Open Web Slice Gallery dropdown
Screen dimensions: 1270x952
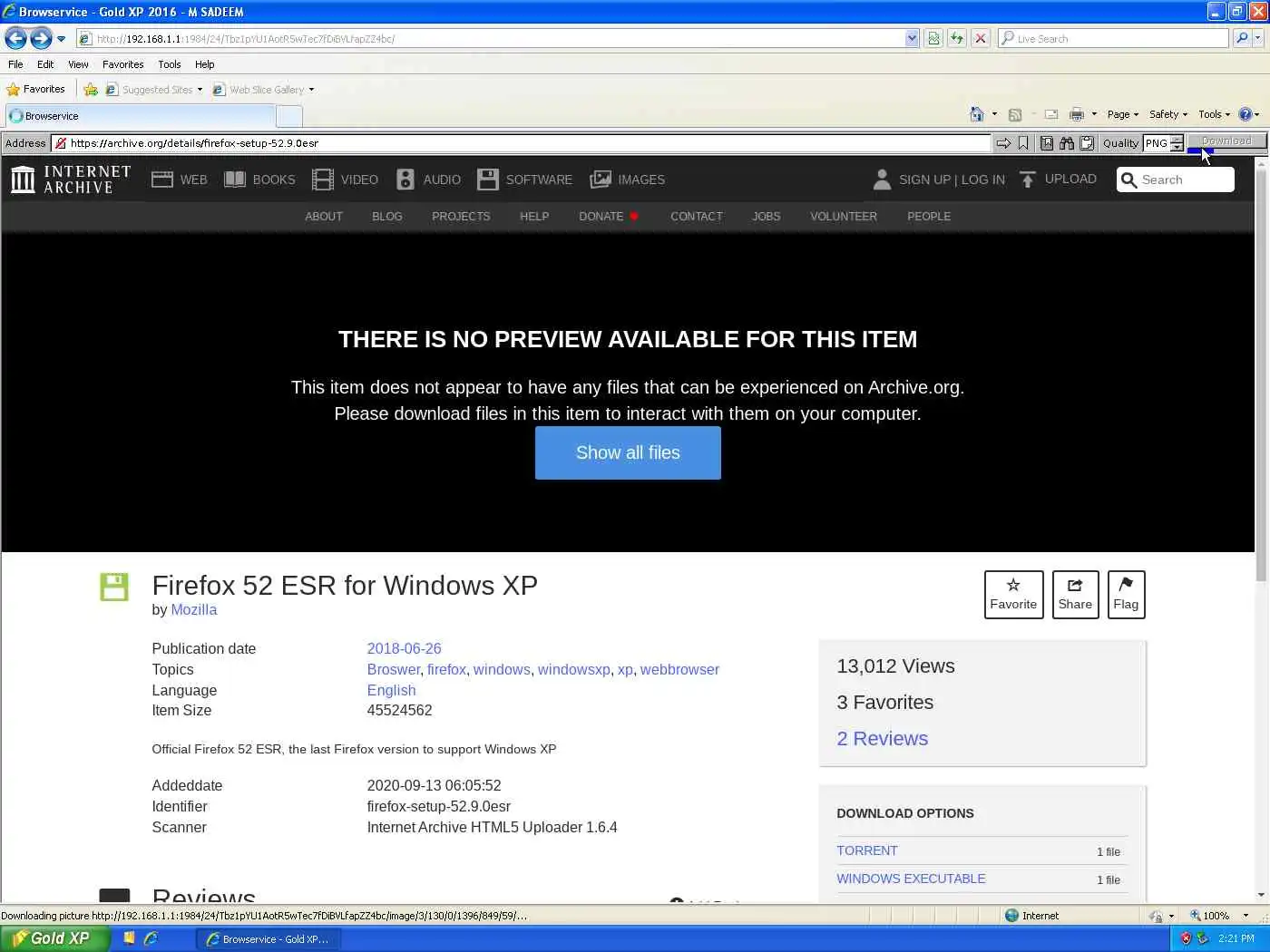[263, 90]
